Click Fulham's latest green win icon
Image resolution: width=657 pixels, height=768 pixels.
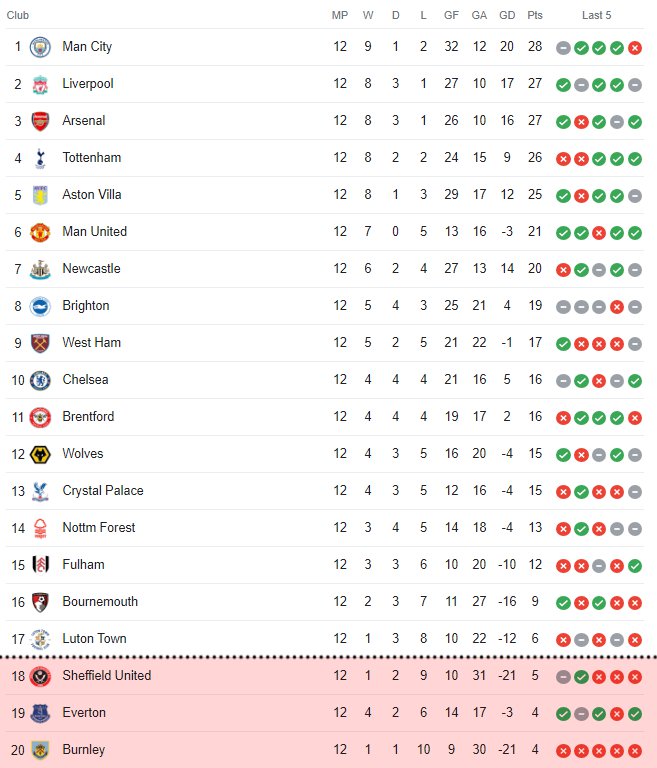pos(635,566)
